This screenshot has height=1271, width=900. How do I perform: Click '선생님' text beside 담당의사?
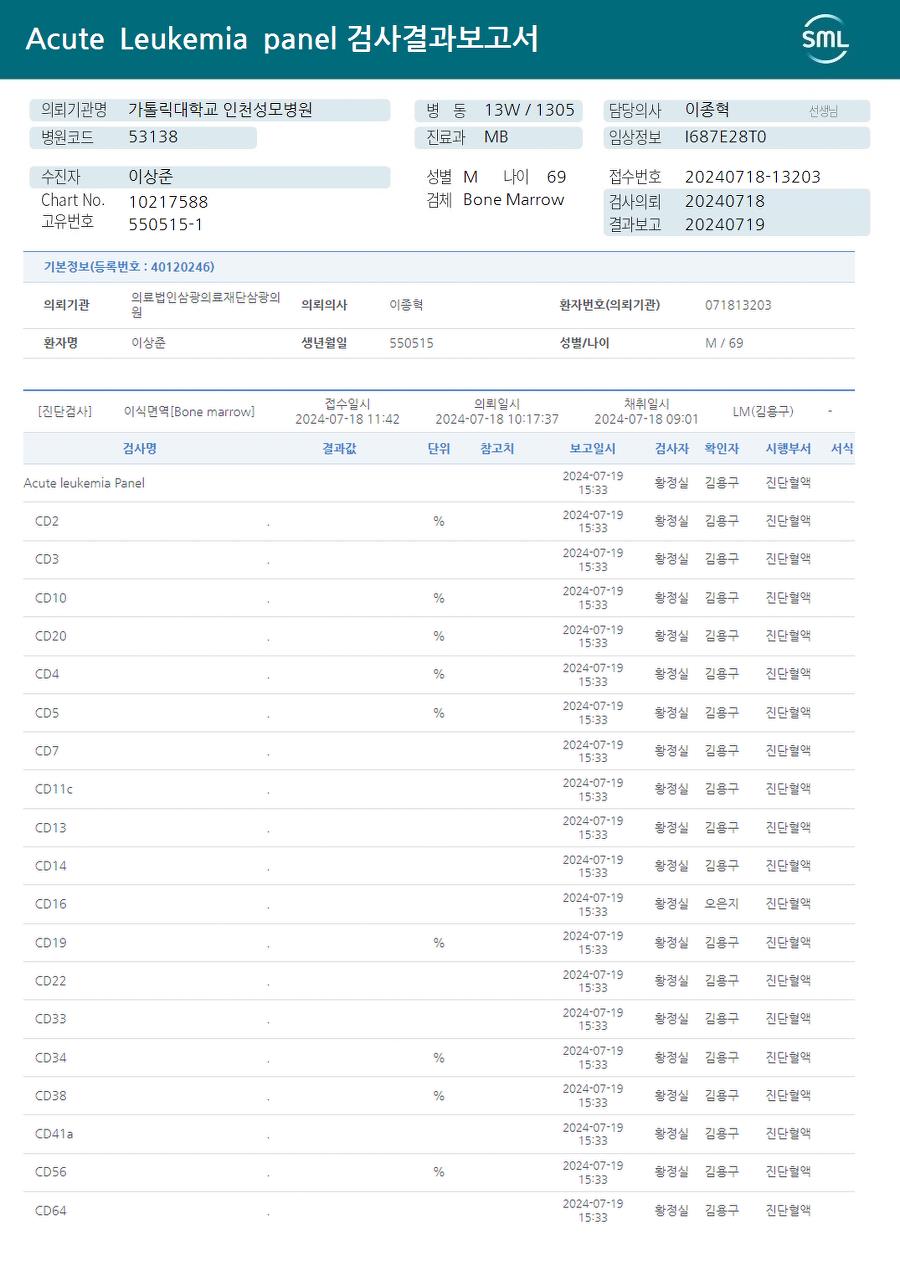pos(823,111)
